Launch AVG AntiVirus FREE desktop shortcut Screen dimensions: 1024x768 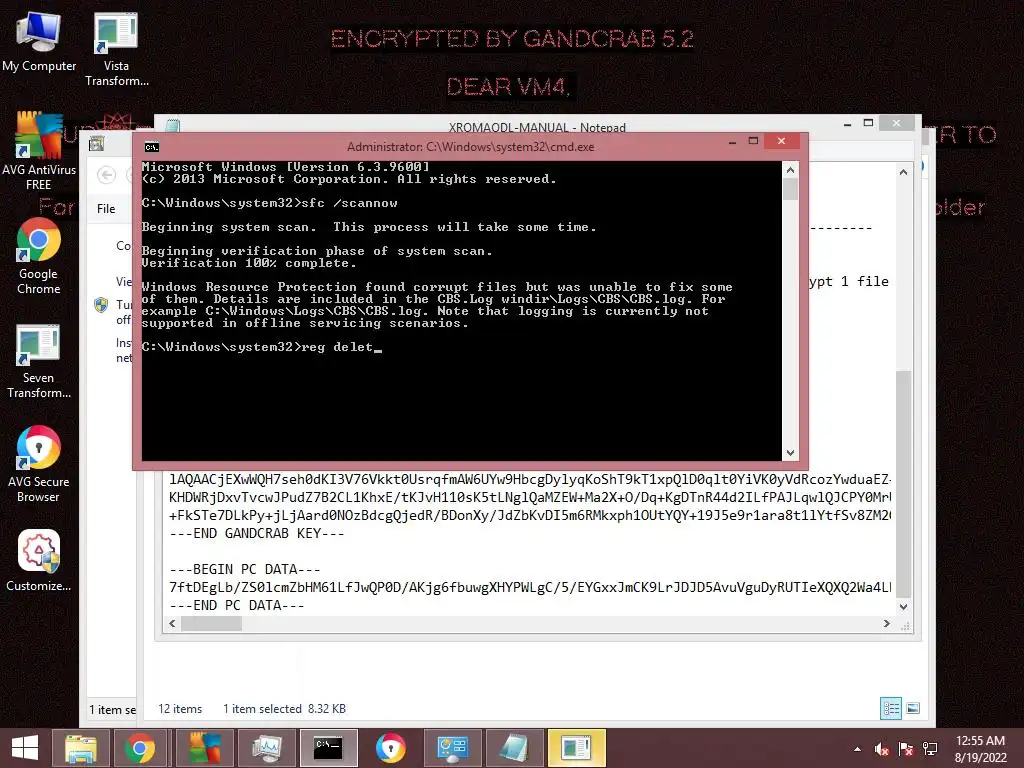pos(39,152)
